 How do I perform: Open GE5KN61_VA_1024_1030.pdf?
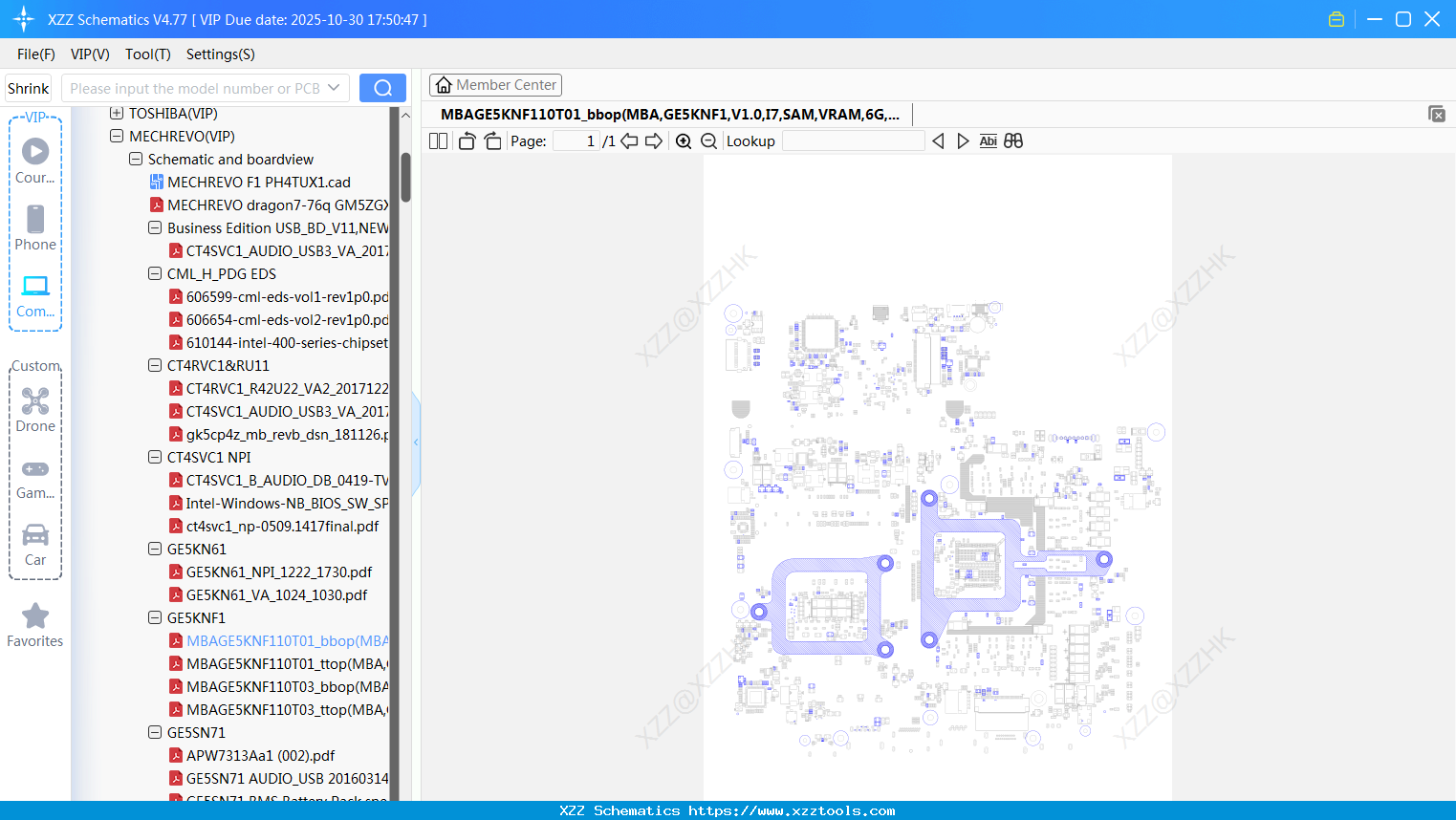point(268,595)
